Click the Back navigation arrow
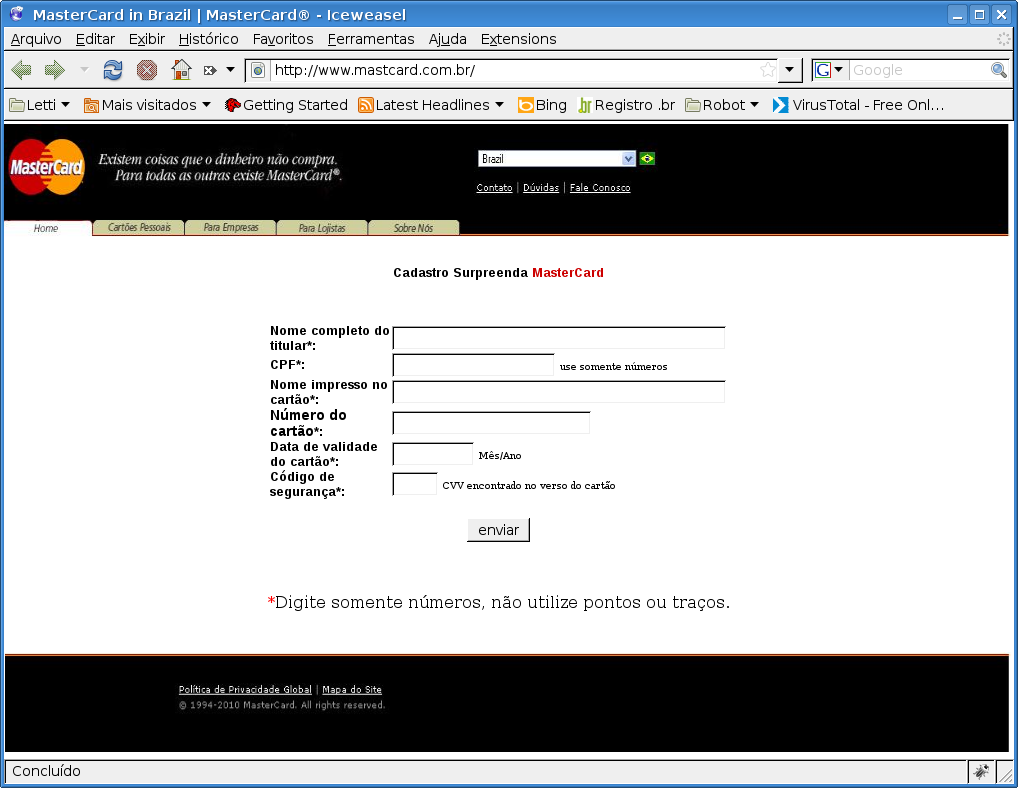Image resolution: width=1018 pixels, height=788 pixels. 21,69
